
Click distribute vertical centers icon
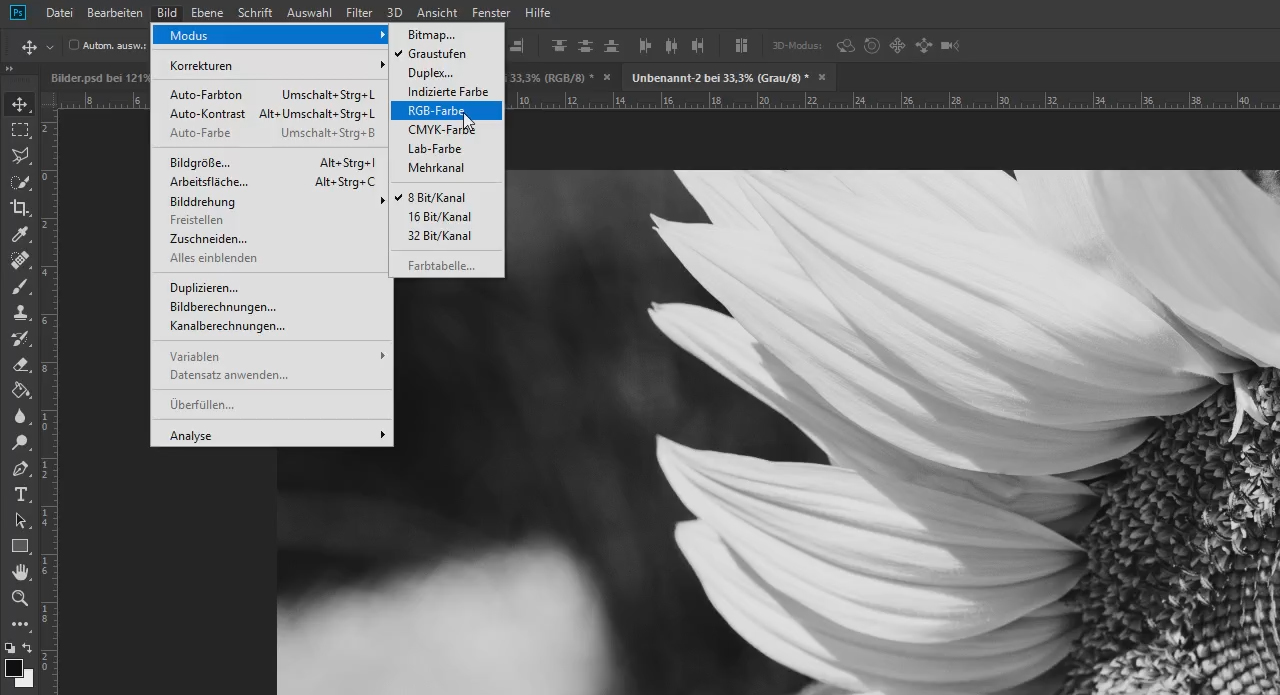tap(585, 46)
